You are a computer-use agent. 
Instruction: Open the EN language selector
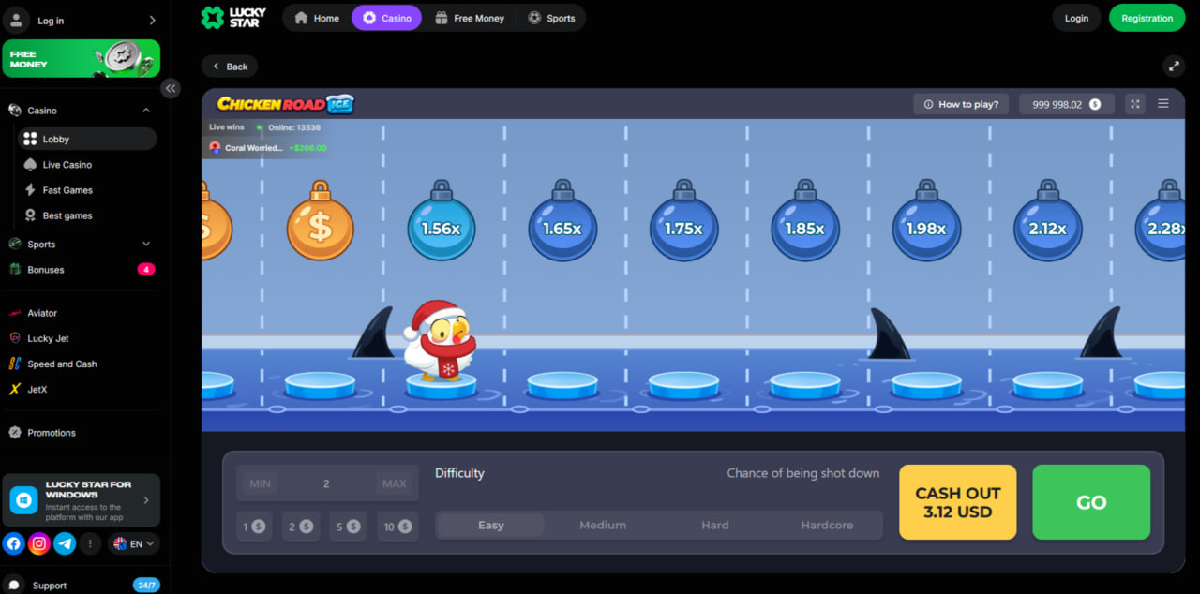click(x=133, y=543)
